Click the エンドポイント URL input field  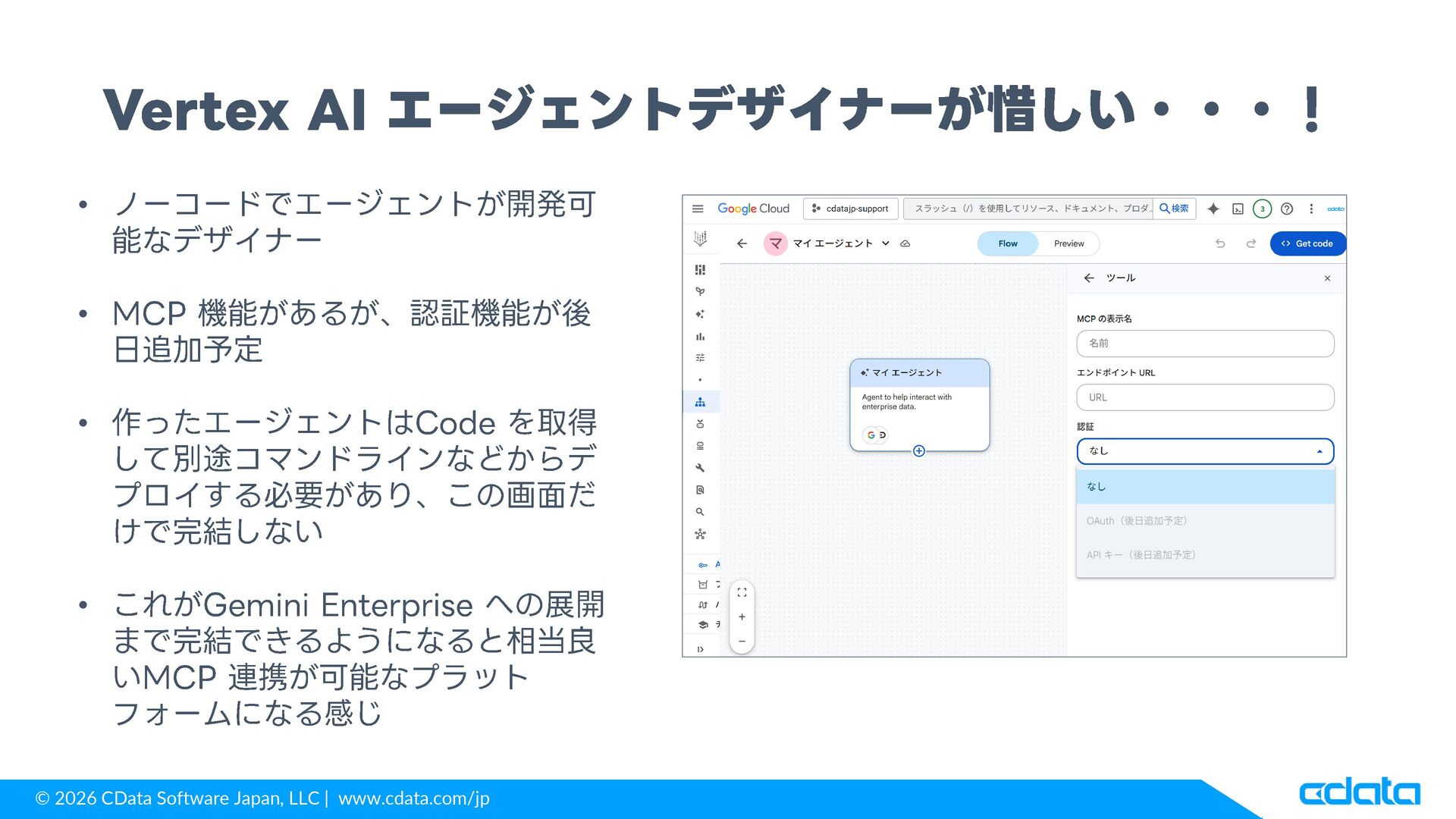coord(1204,397)
